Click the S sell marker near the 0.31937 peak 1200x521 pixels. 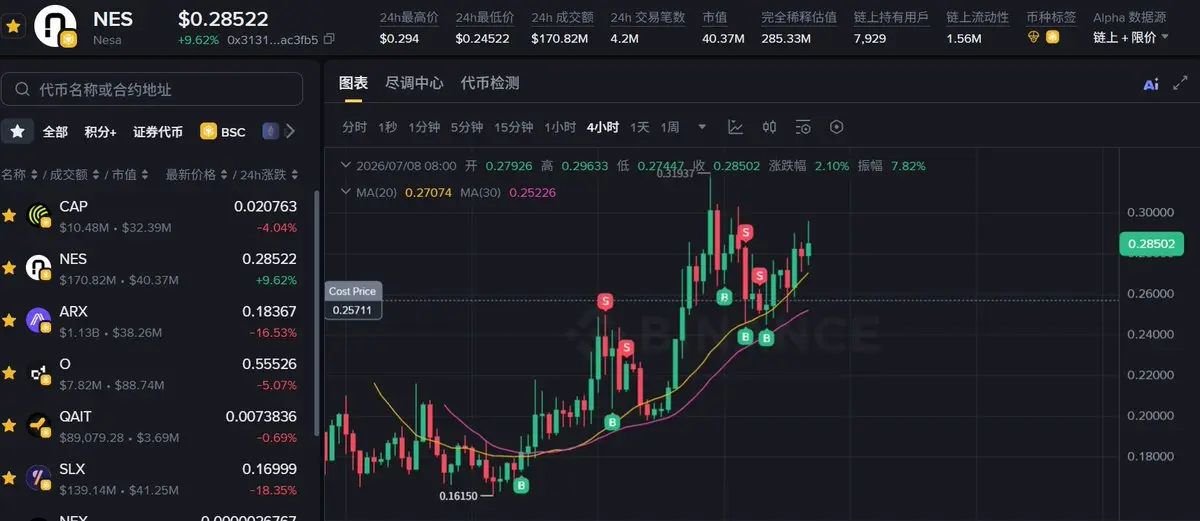(x=745, y=232)
